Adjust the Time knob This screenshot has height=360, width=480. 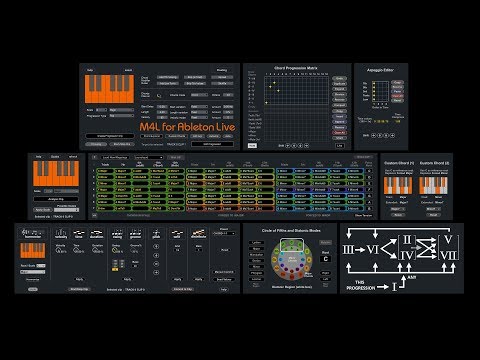click(x=77, y=250)
